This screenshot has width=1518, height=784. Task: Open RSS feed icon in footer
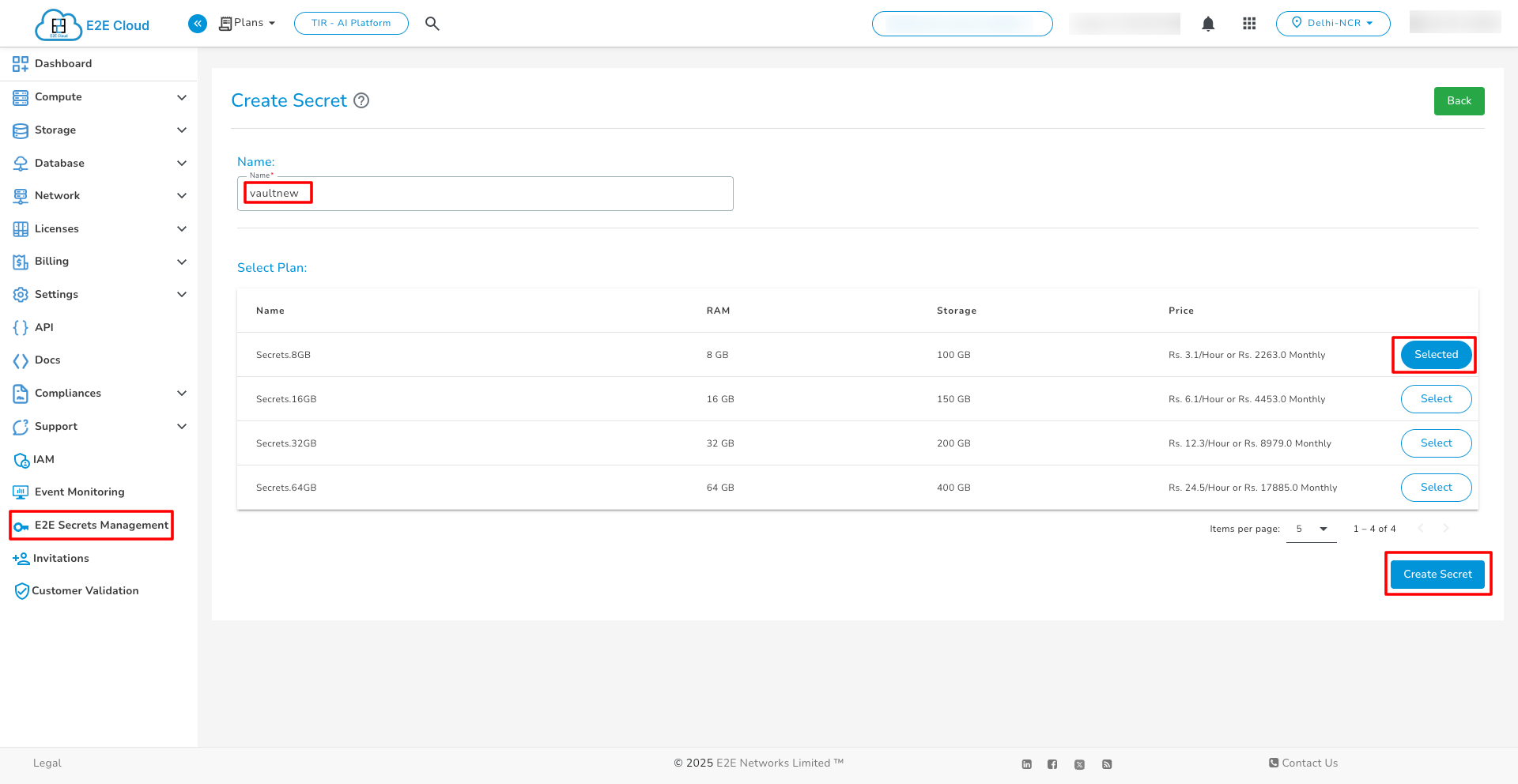click(x=1107, y=764)
